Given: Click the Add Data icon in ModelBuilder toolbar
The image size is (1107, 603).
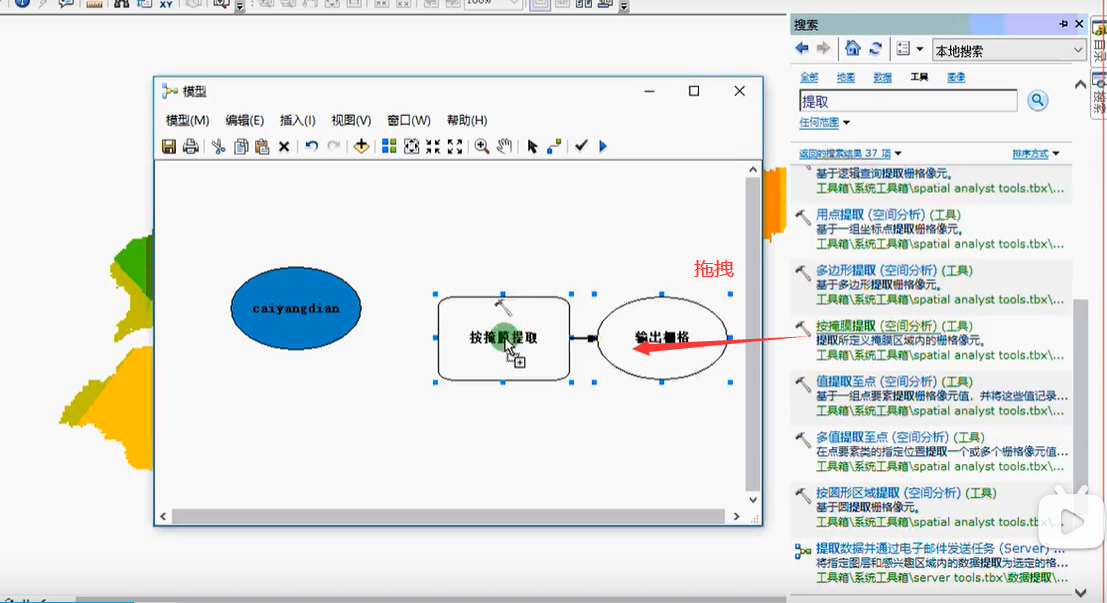Looking at the screenshot, I should [x=361, y=146].
